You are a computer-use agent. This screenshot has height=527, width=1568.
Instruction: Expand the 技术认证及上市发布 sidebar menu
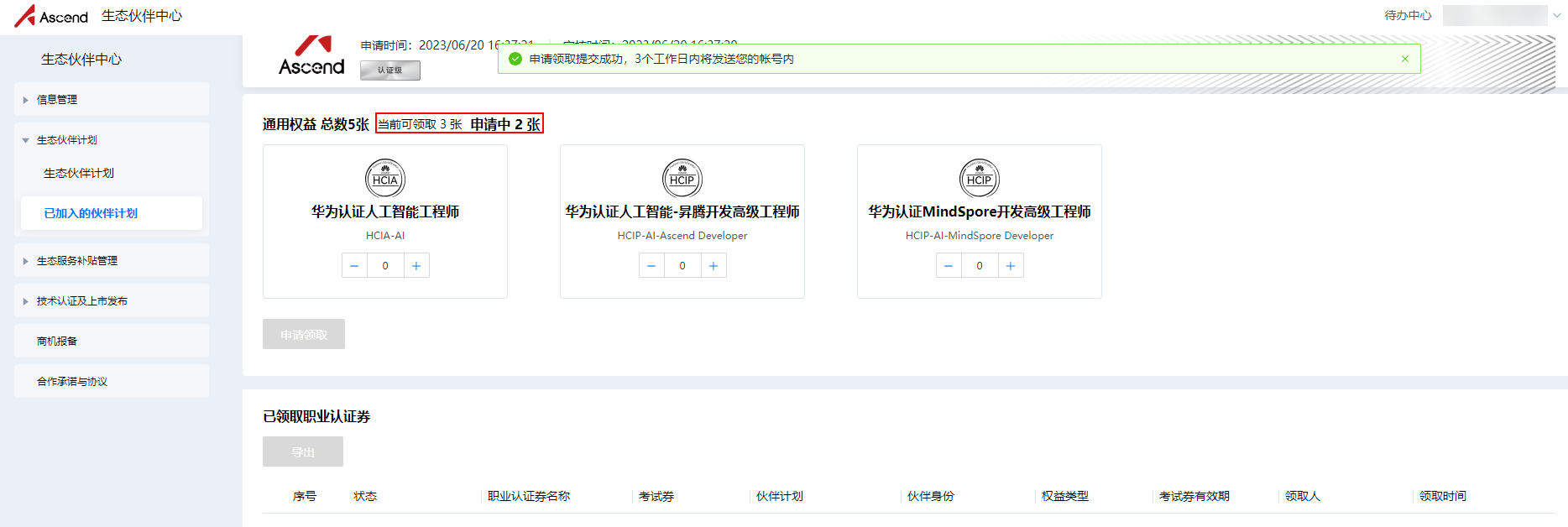click(112, 300)
